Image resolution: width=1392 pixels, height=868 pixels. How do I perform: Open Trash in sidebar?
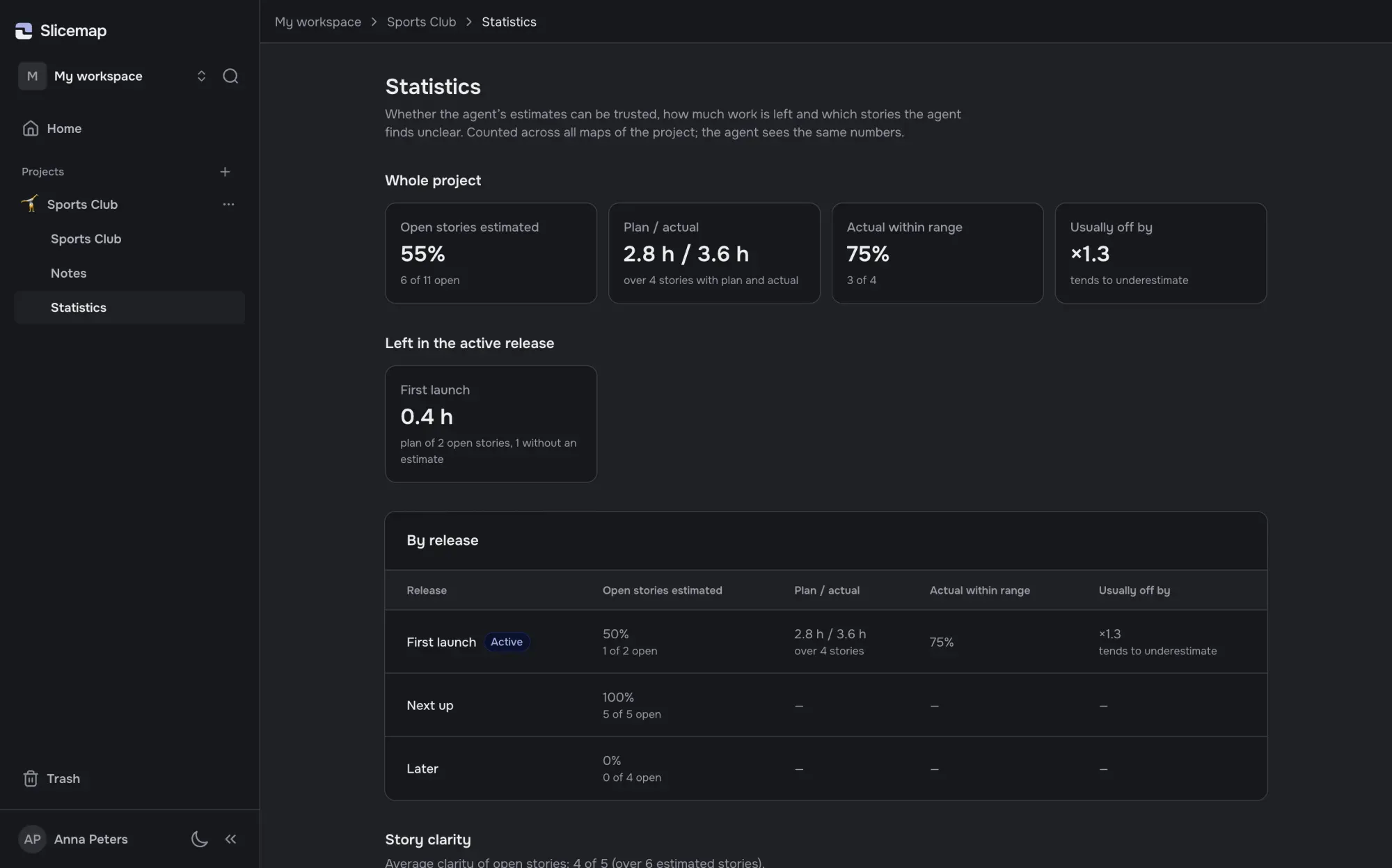(x=129, y=778)
